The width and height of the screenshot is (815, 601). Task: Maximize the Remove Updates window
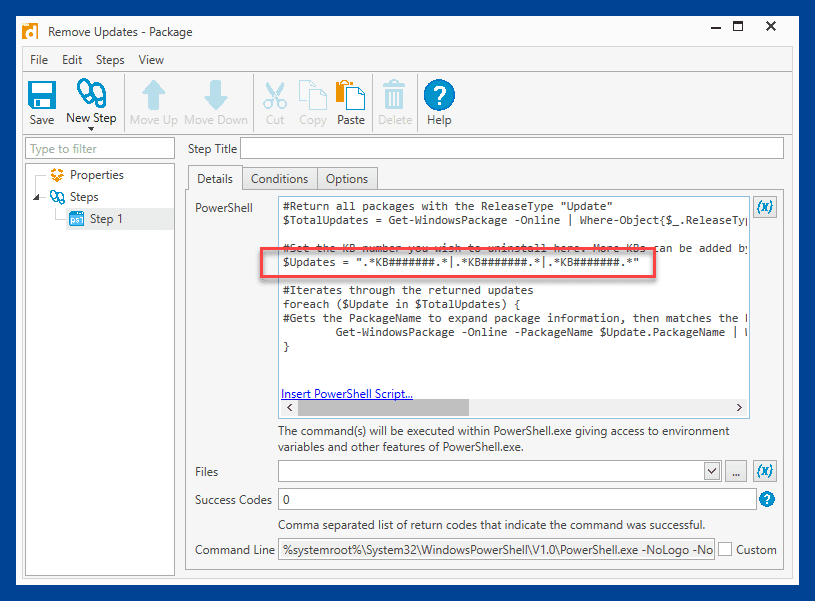click(x=738, y=27)
